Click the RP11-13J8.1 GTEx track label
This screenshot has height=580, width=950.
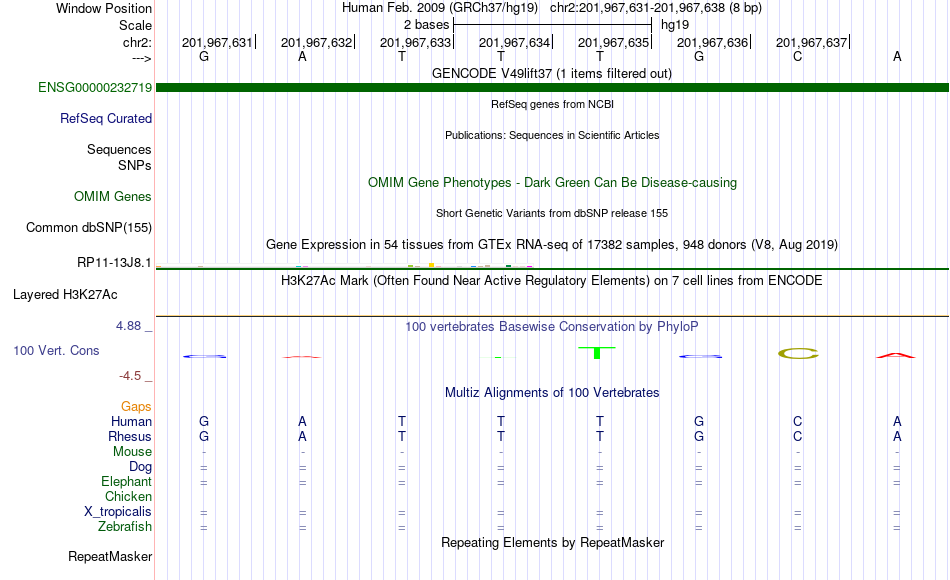(115, 262)
